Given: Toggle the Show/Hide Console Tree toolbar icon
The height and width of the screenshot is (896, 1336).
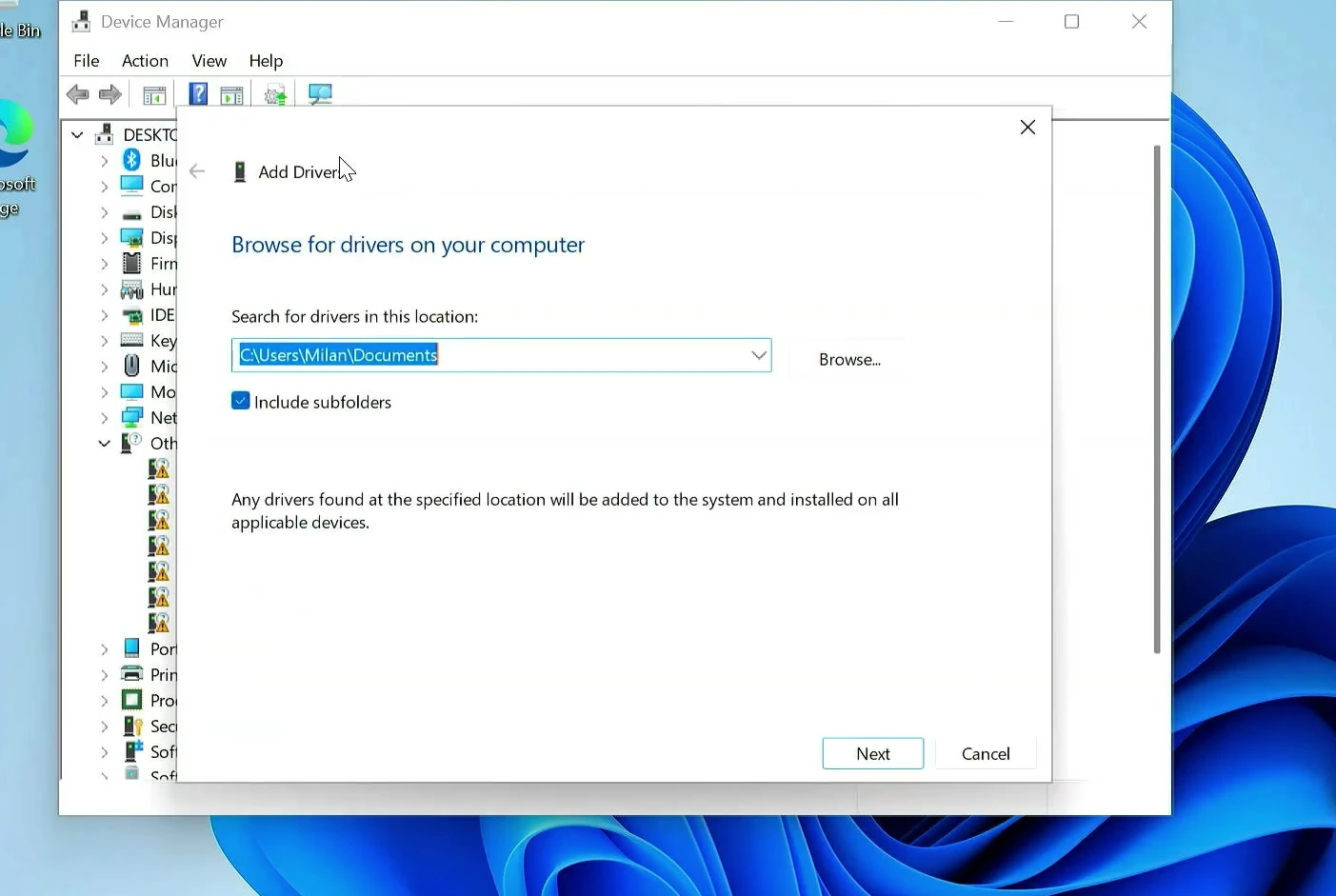Looking at the screenshot, I should click(154, 95).
